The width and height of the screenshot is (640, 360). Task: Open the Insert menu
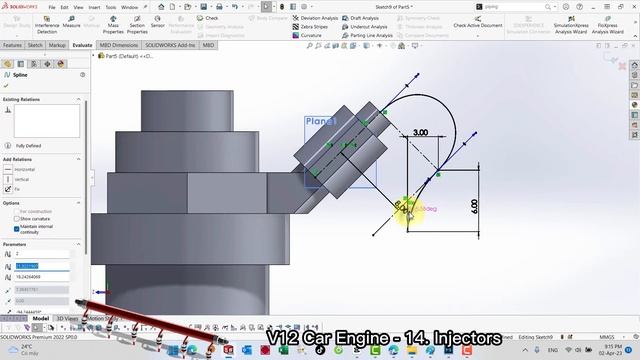coord(94,7)
